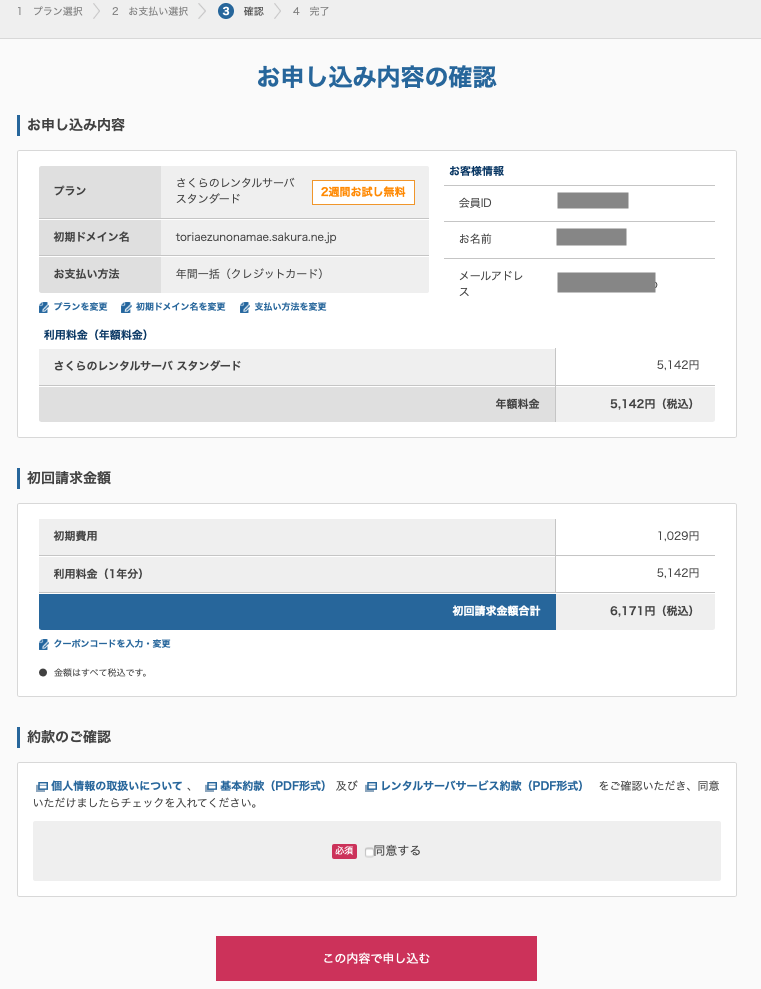Image resolution: width=761 pixels, height=989 pixels.
Task: Select step 4 完了 in progress bar
Action: pos(311,11)
